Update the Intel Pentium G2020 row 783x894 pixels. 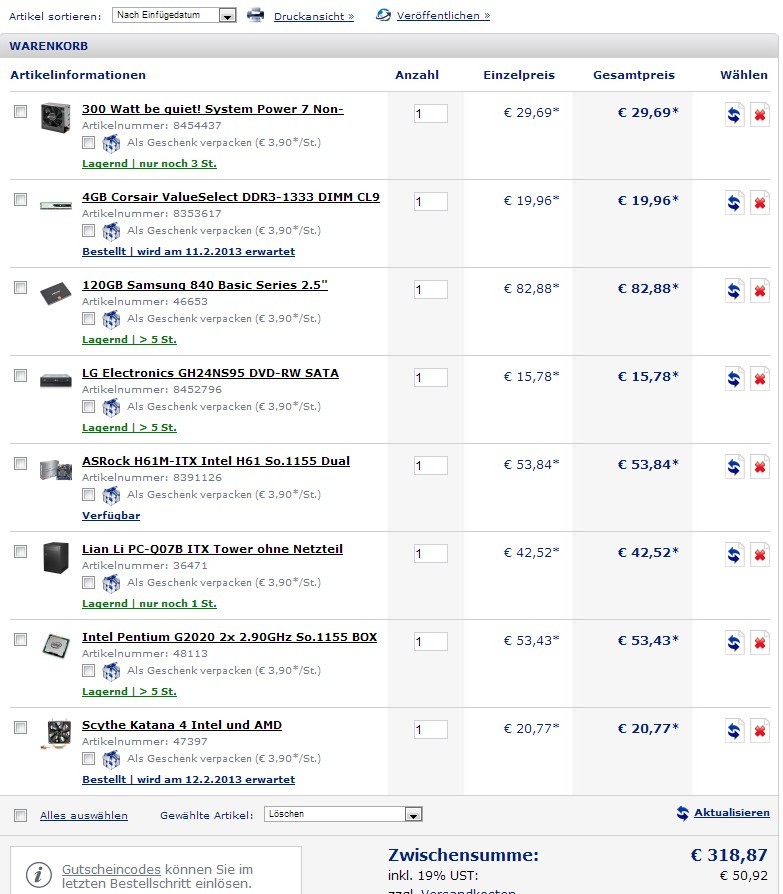point(735,643)
